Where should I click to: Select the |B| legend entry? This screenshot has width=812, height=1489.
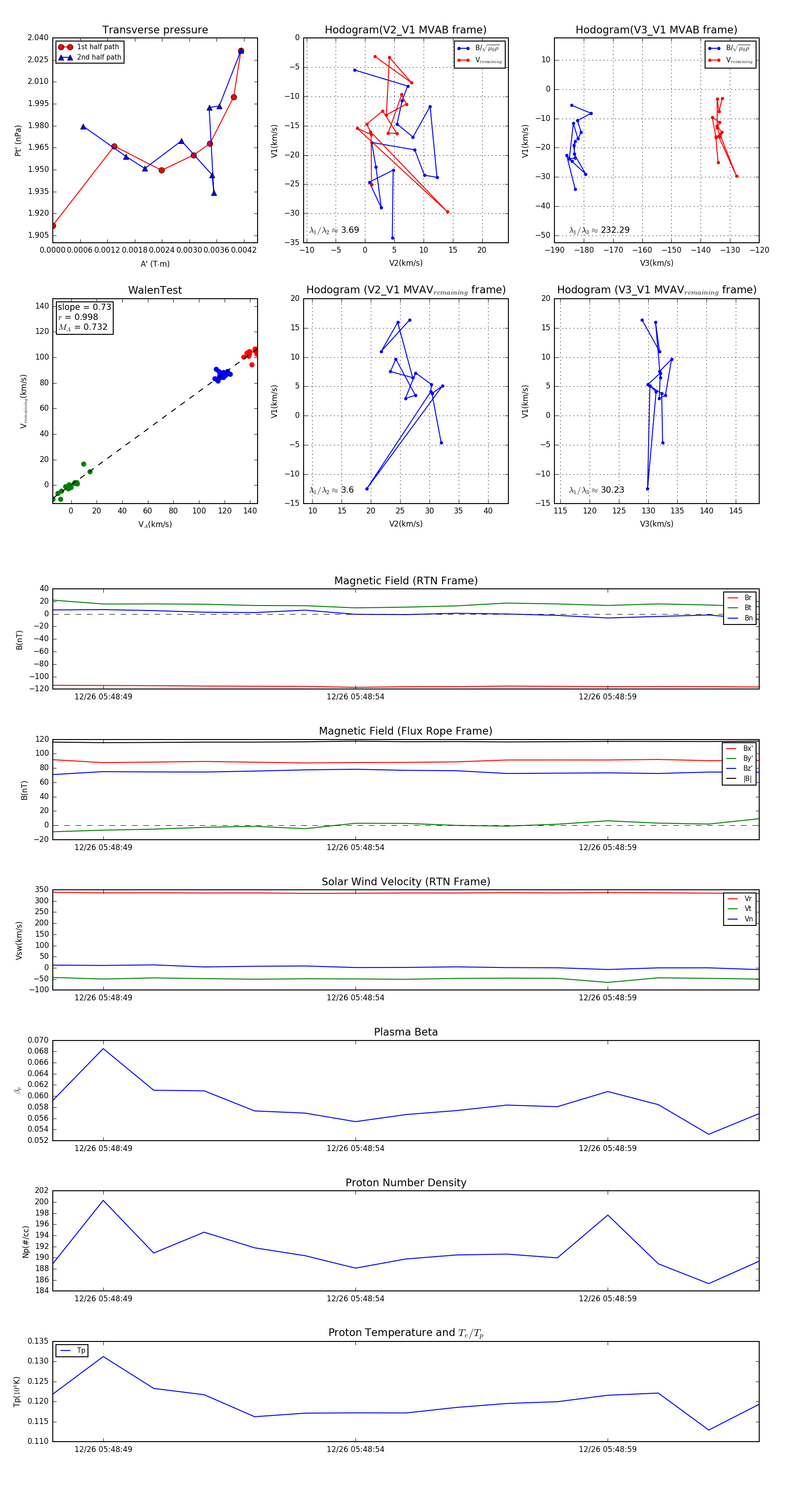[x=740, y=779]
